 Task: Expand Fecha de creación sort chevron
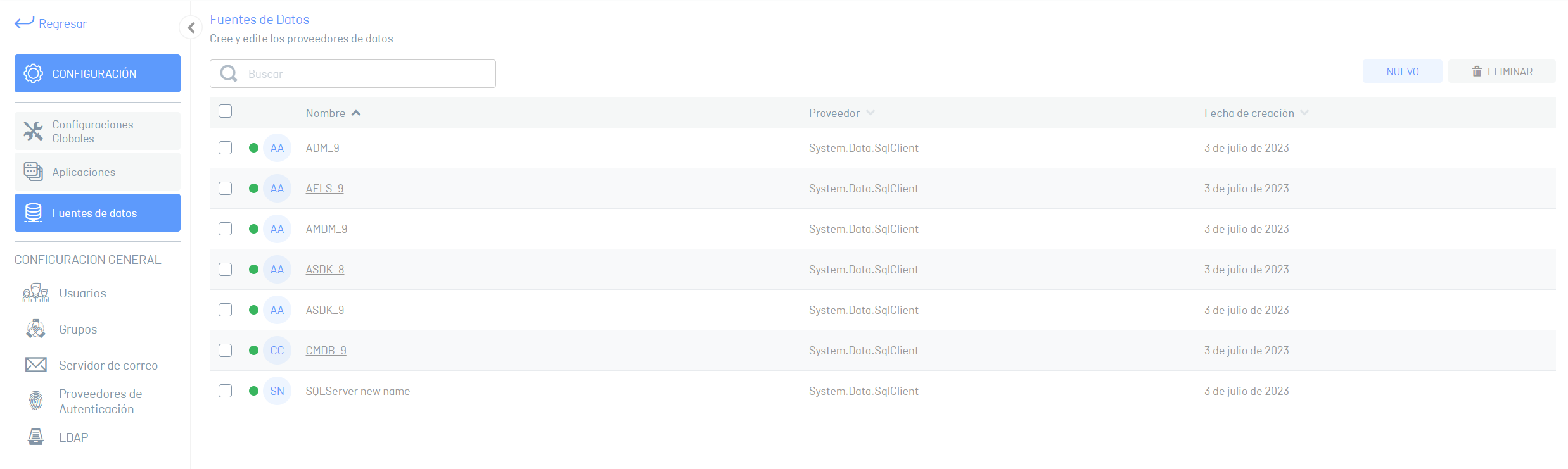point(1304,113)
